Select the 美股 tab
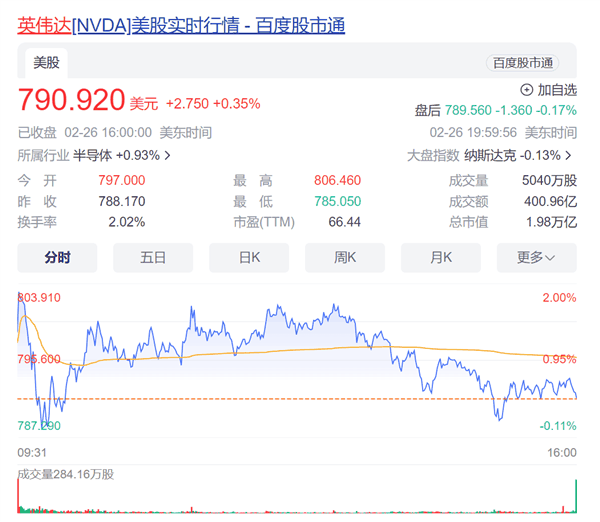 46,63
